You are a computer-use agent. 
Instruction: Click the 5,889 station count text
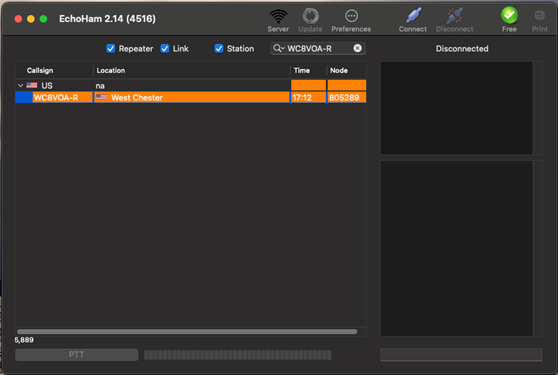pos(24,340)
